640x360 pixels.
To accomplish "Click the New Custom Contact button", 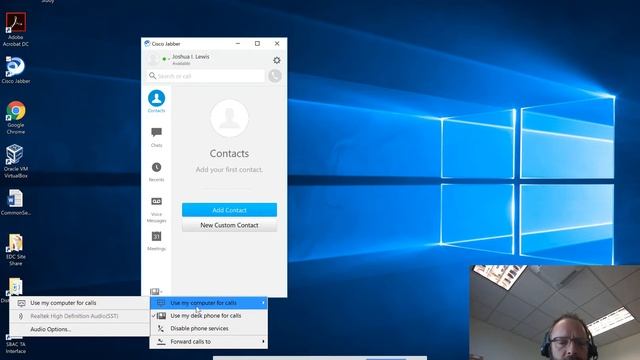I will [x=229, y=225].
